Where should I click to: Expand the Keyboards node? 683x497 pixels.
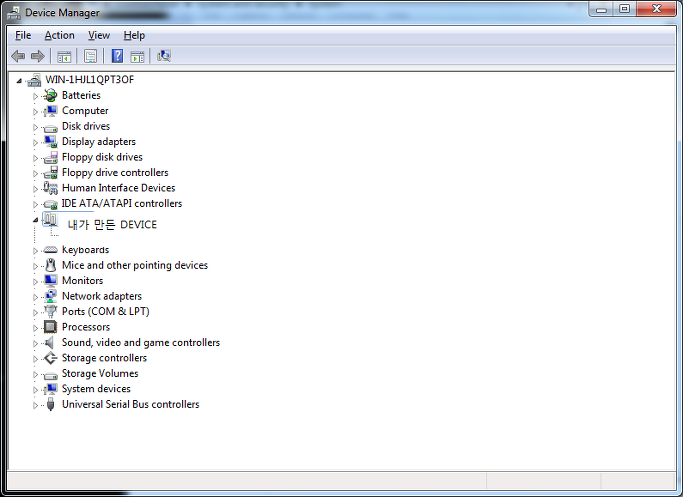[x=35, y=251]
